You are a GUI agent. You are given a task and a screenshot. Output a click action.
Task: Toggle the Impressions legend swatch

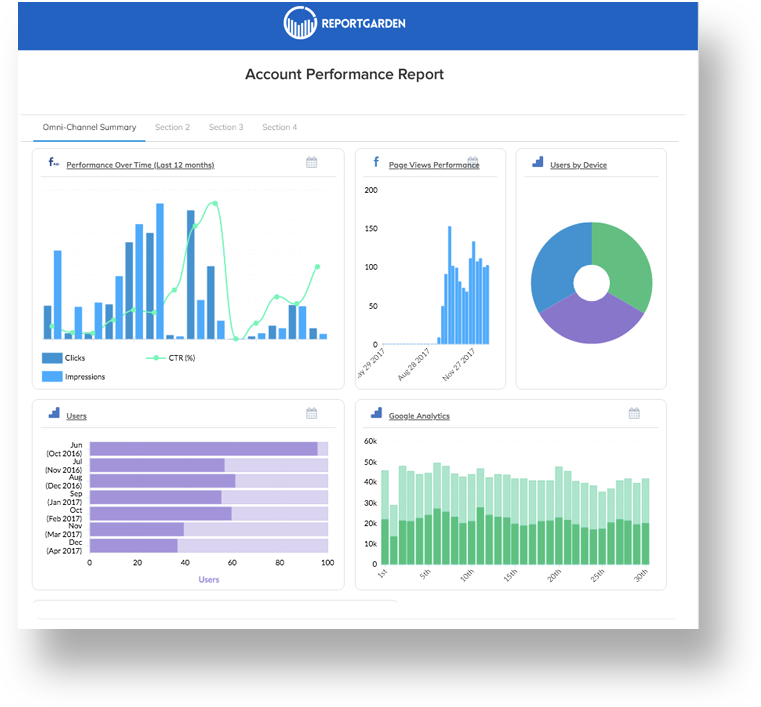pos(52,376)
